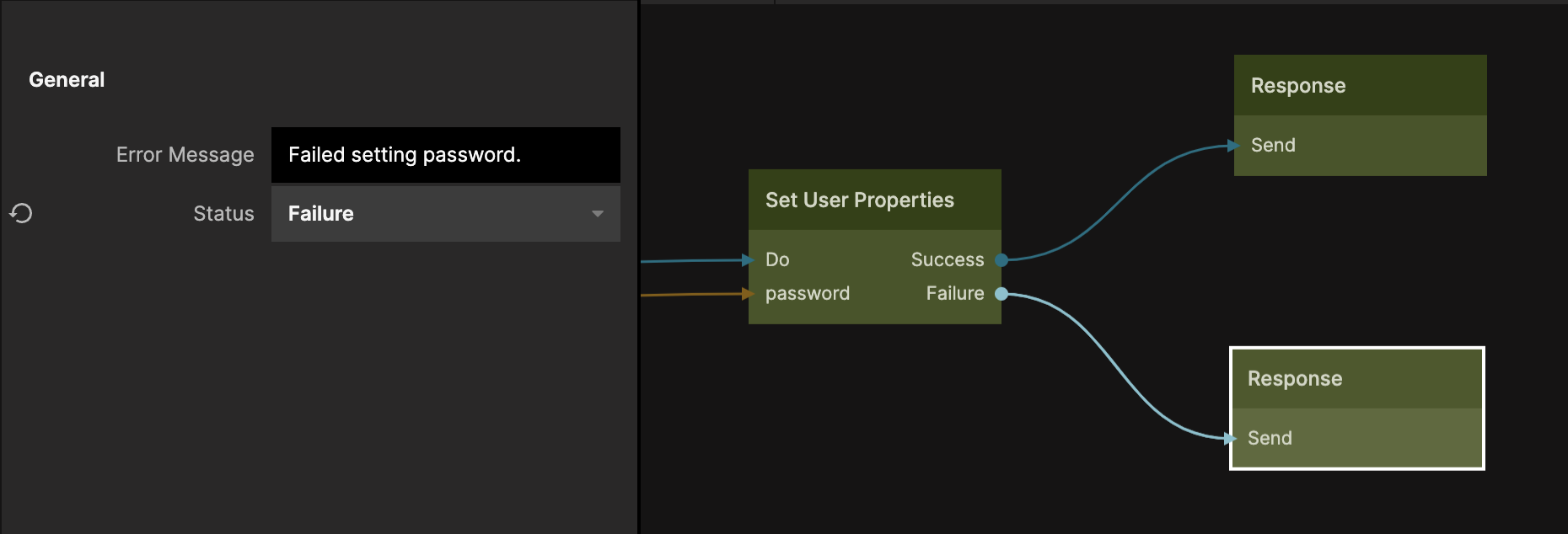Click the Status dropdown arrow

pyautogui.click(x=598, y=214)
